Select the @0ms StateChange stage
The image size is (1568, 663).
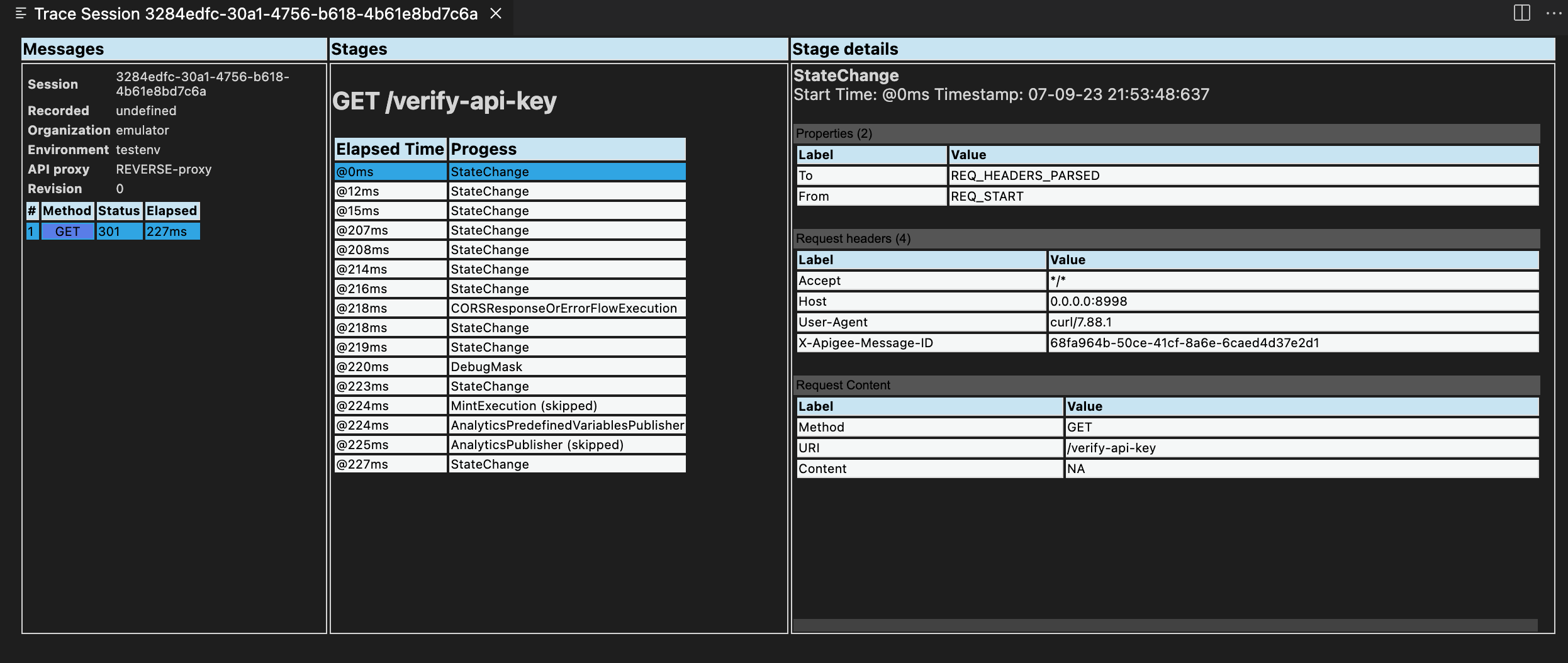coord(510,171)
